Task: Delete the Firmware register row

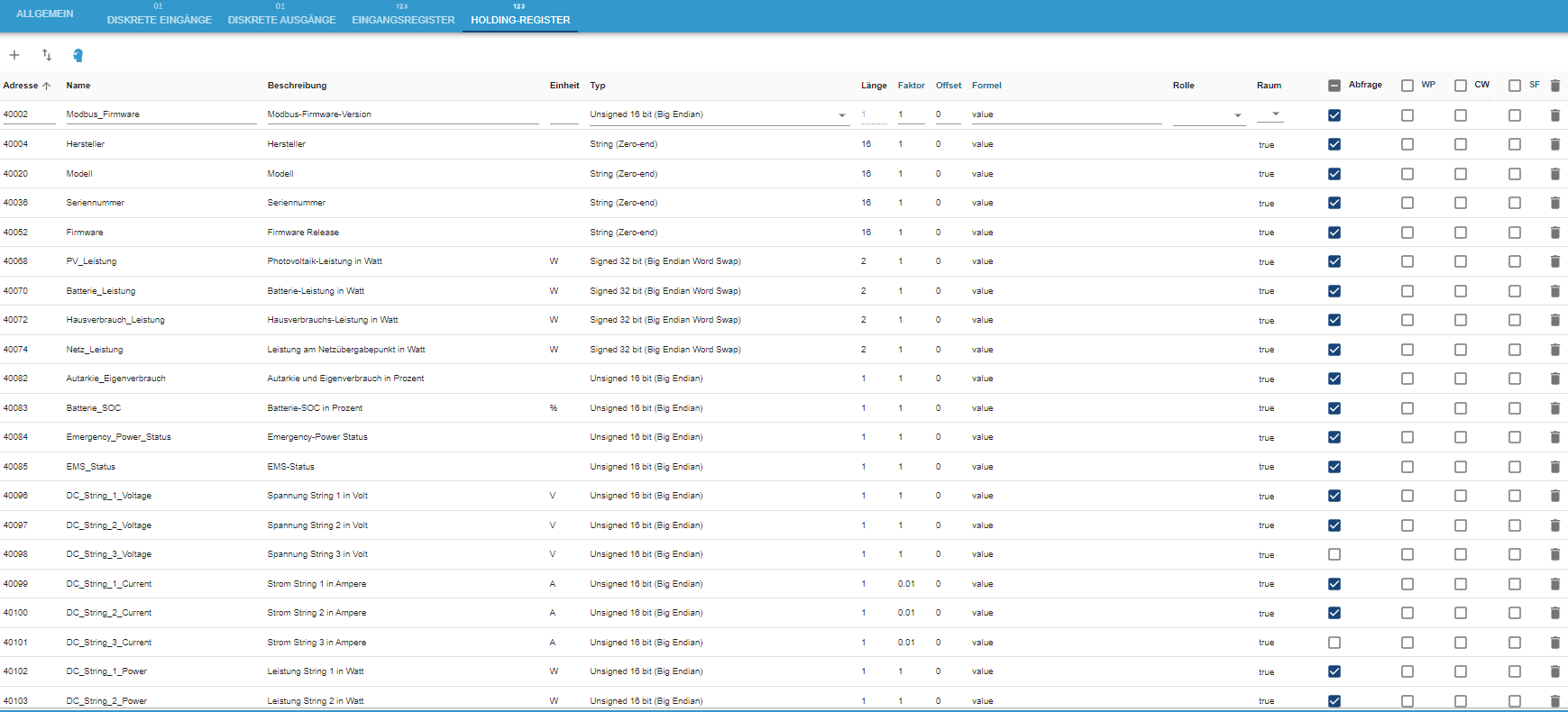Action: (1554, 233)
